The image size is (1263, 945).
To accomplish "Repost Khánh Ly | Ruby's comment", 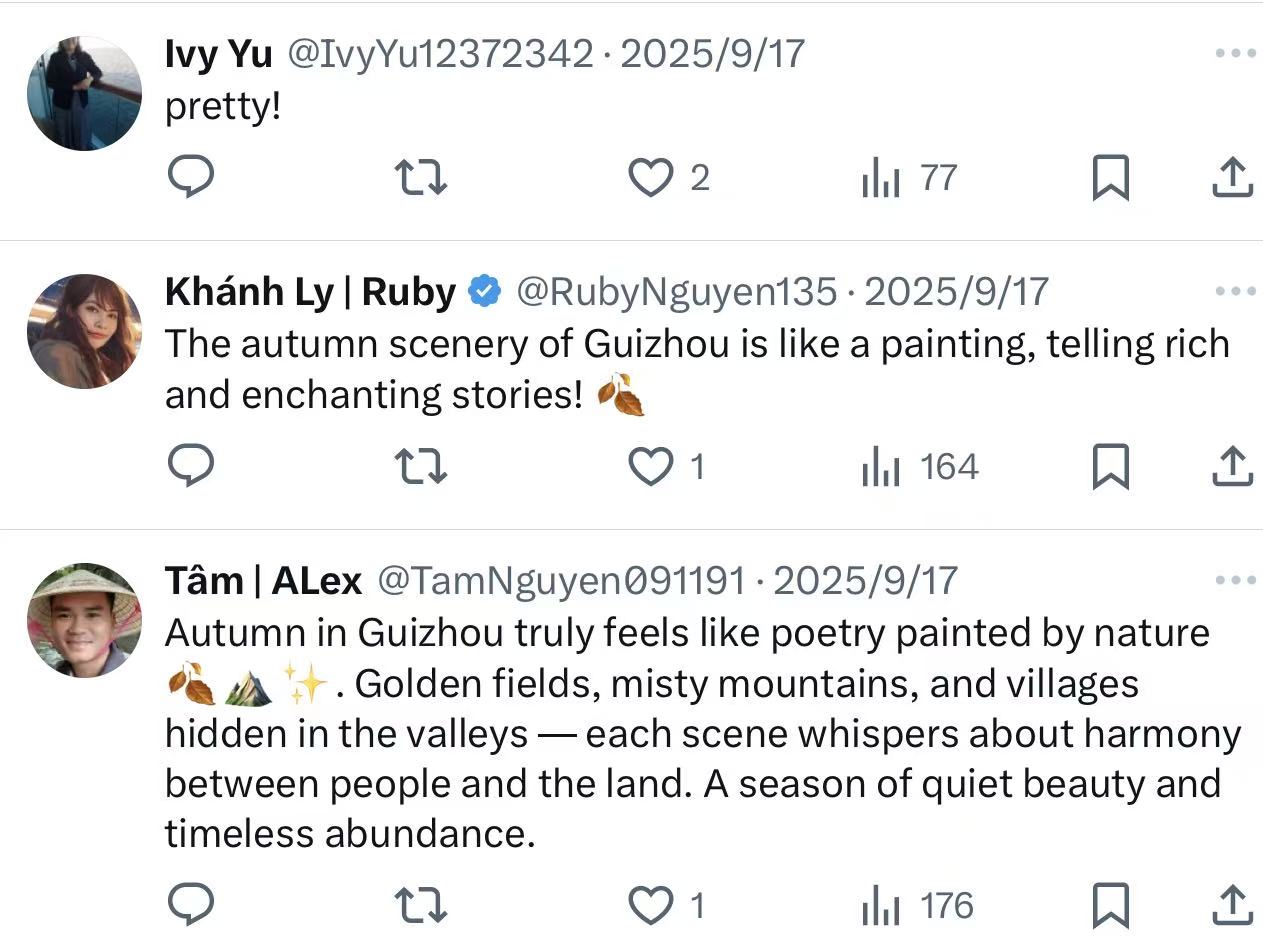I will click(x=421, y=466).
